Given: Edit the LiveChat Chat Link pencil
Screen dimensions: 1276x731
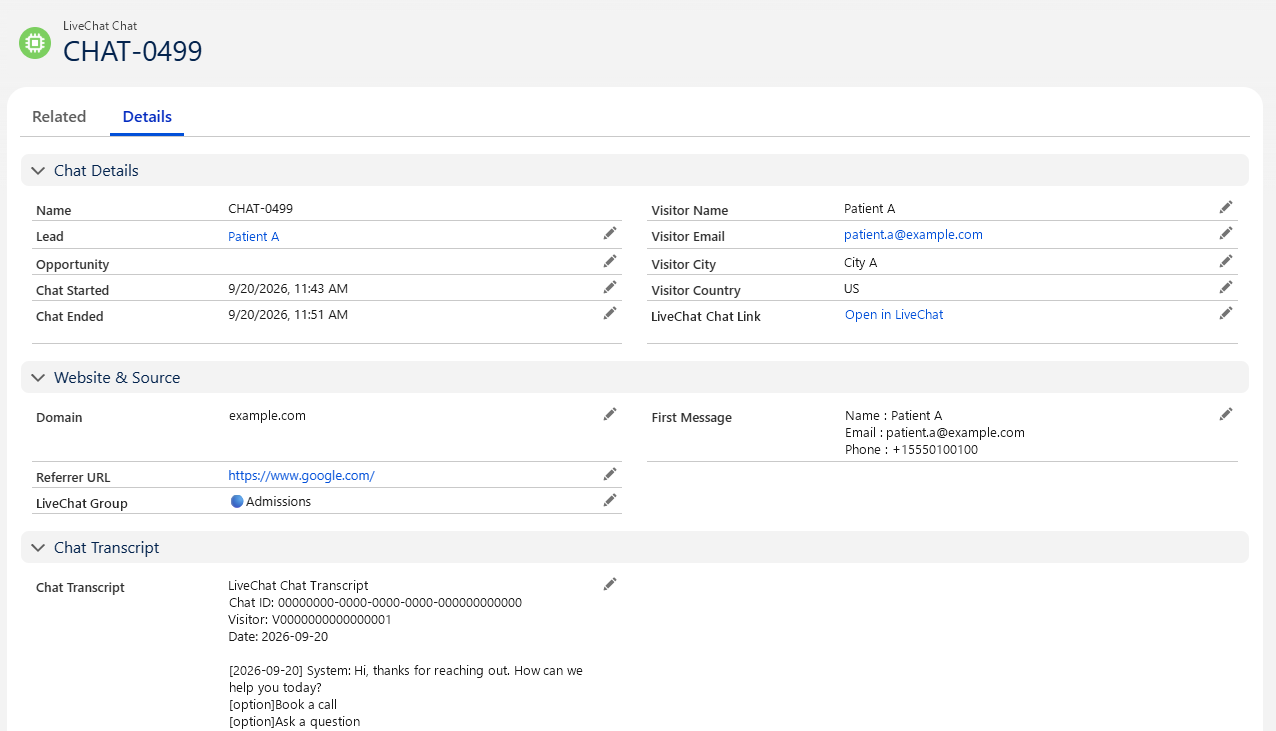Looking at the screenshot, I should coord(1226,313).
